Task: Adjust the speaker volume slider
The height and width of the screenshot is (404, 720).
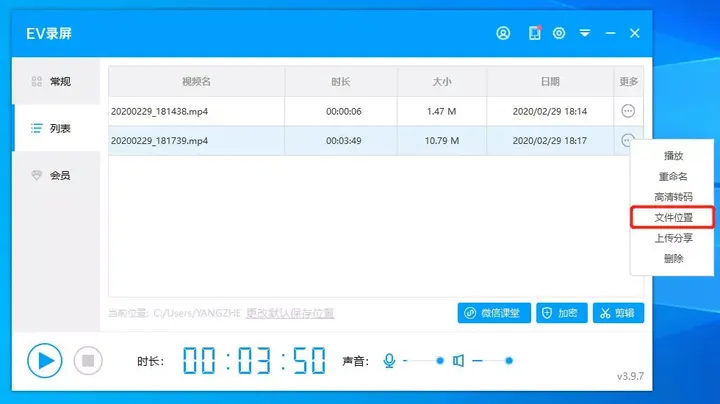Action: click(509, 360)
